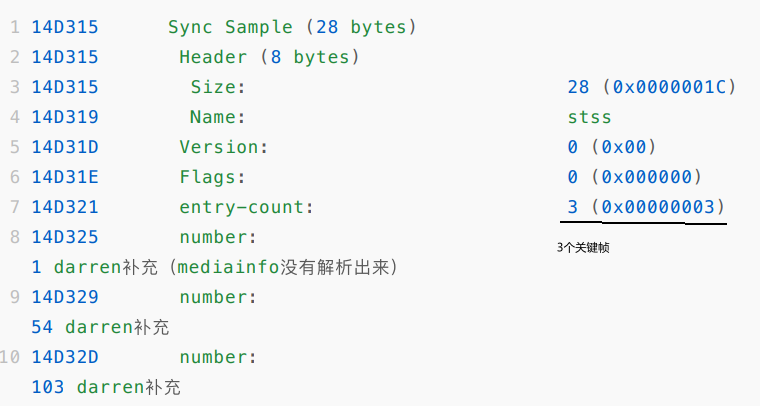Click the '54 darren补充' line
Image resolution: width=760 pixels, height=406 pixels.
tap(101, 327)
